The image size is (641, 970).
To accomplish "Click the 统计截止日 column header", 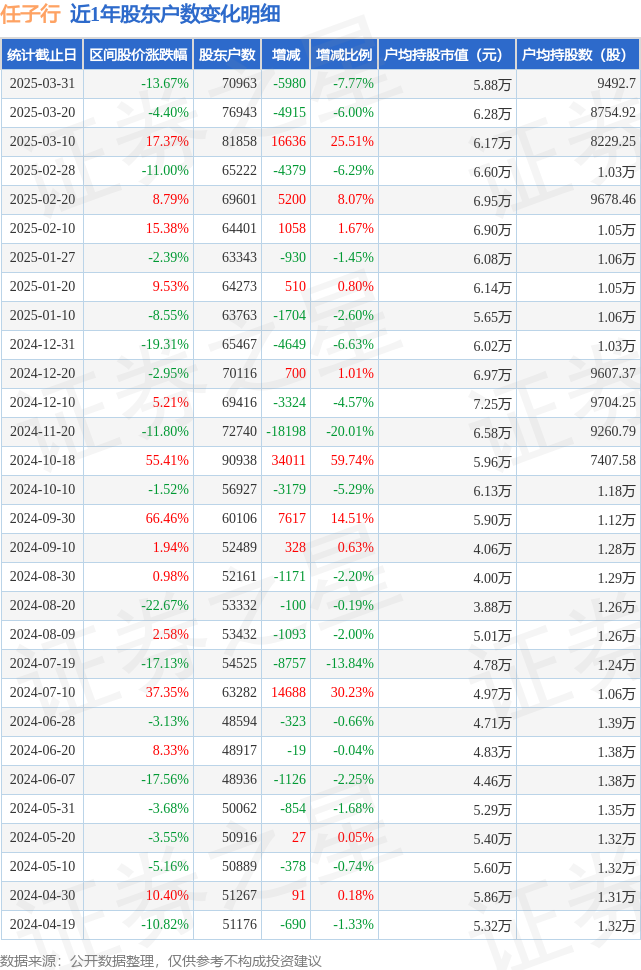I will [42, 54].
